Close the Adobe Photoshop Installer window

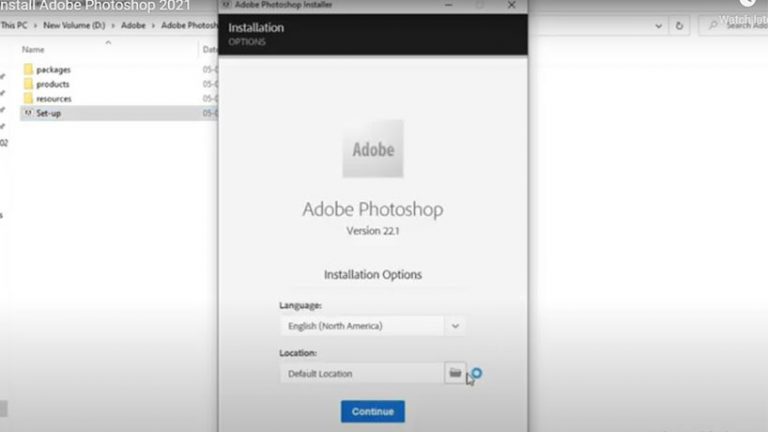(x=511, y=5)
